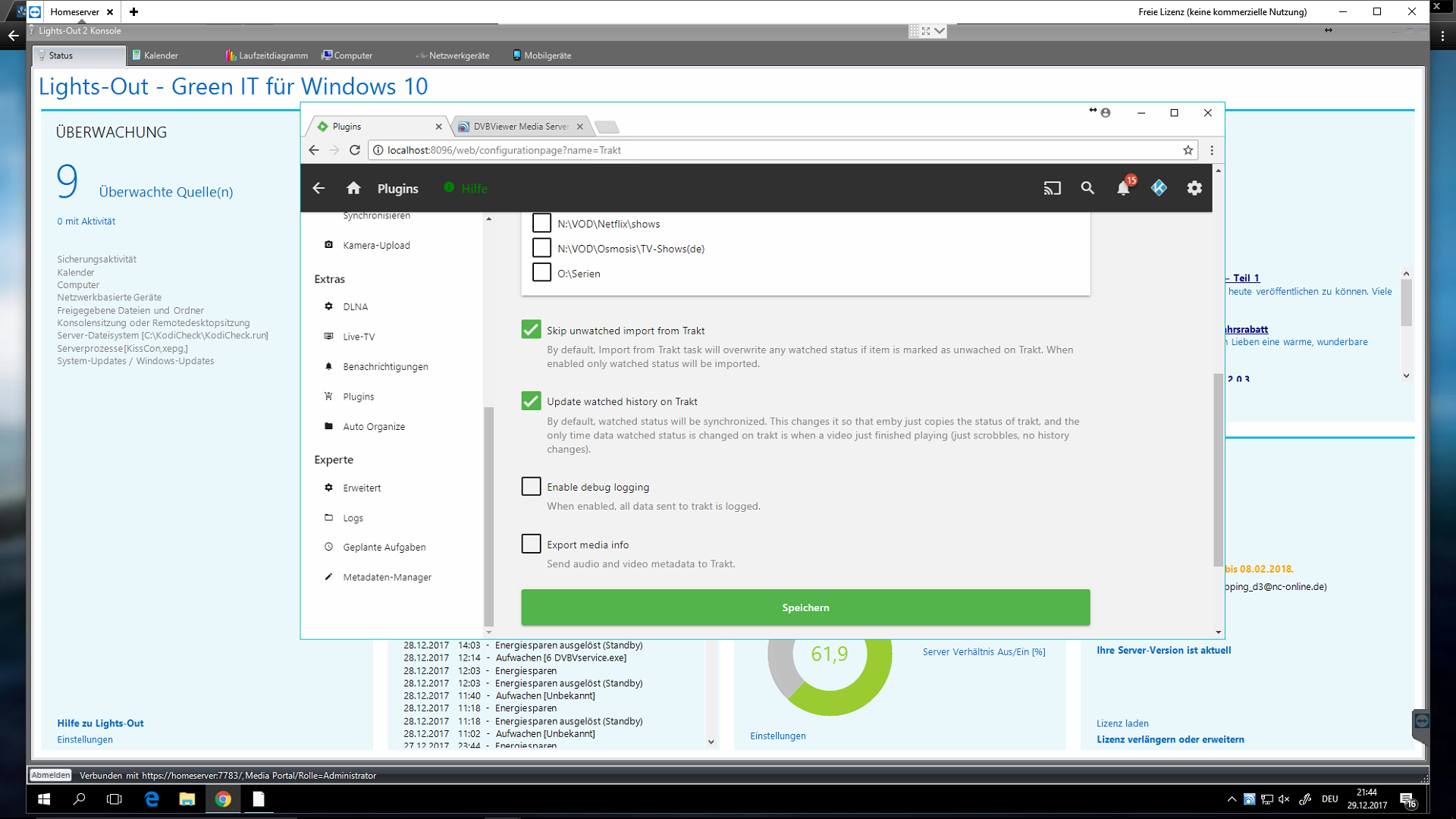The width and height of the screenshot is (1456, 819).
Task: Open Mobilgeräte tab in Lights-Out
Action: (x=542, y=55)
